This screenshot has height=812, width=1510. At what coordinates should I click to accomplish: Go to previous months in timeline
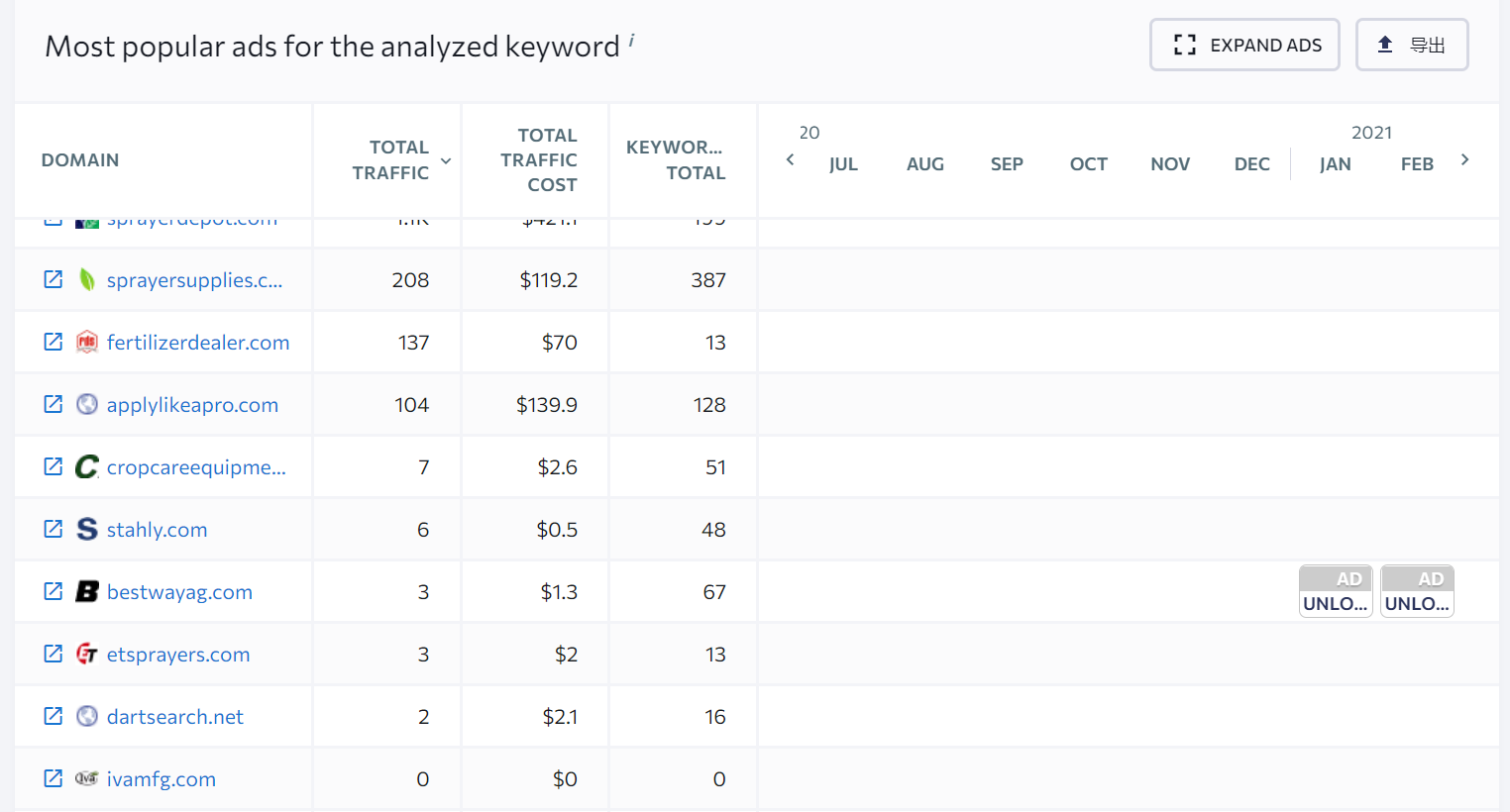click(790, 159)
